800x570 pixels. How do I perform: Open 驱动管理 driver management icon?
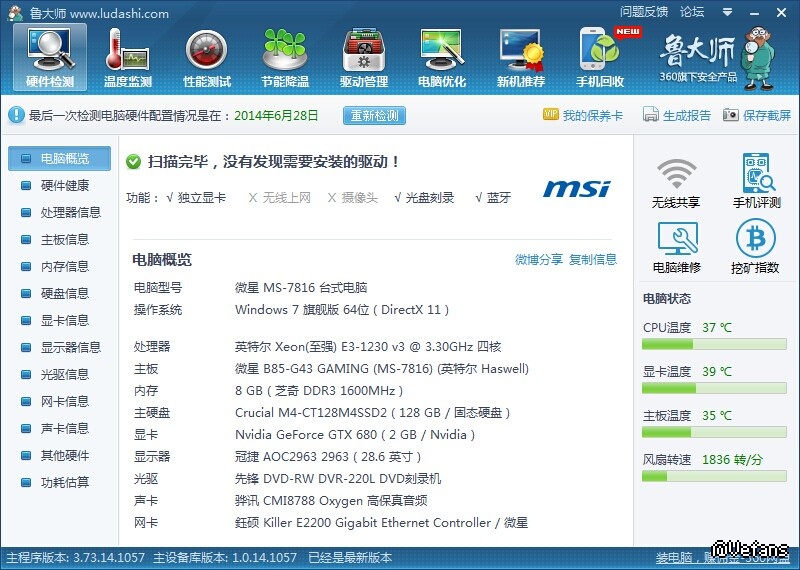[364, 48]
